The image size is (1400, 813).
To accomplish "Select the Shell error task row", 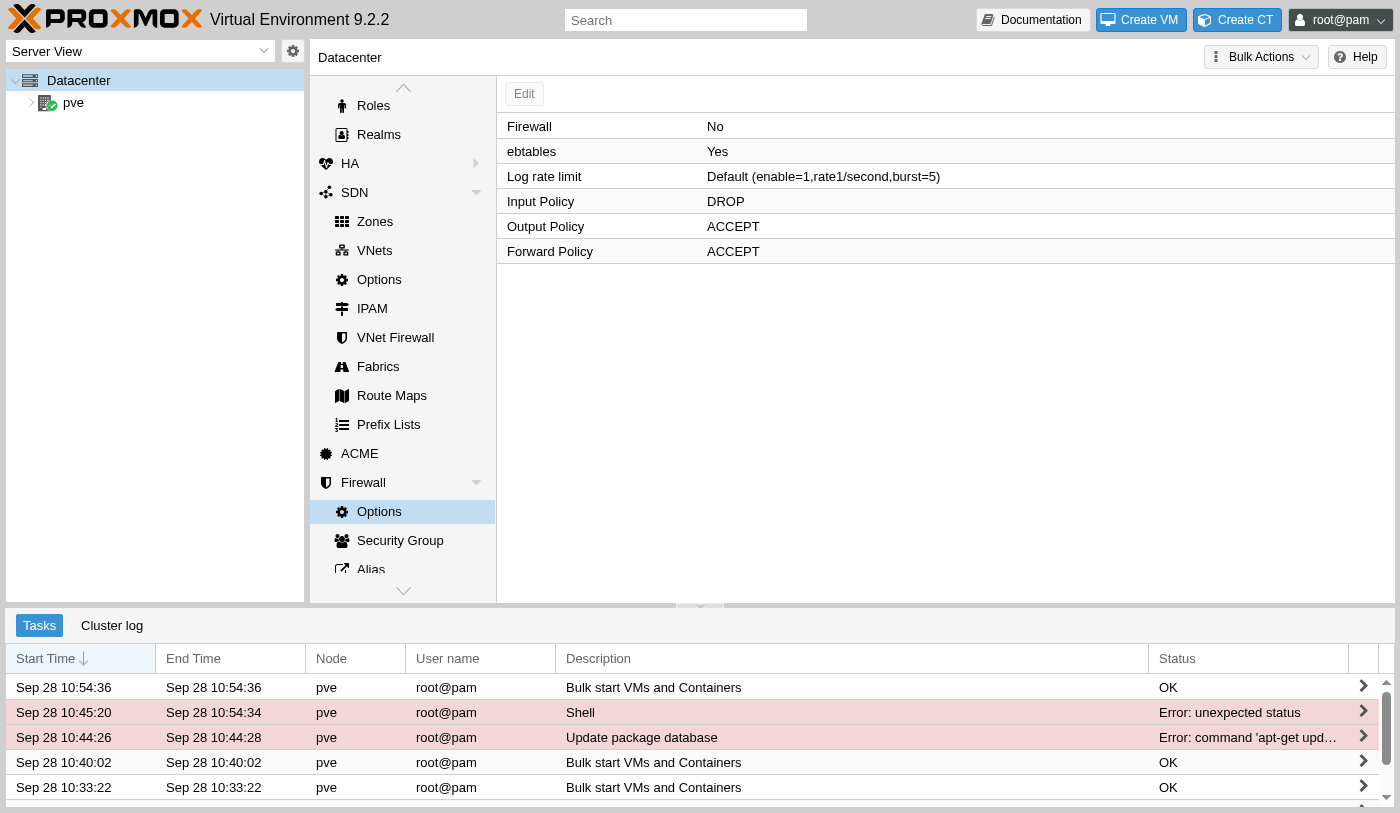I will click(x=692, y=712).
